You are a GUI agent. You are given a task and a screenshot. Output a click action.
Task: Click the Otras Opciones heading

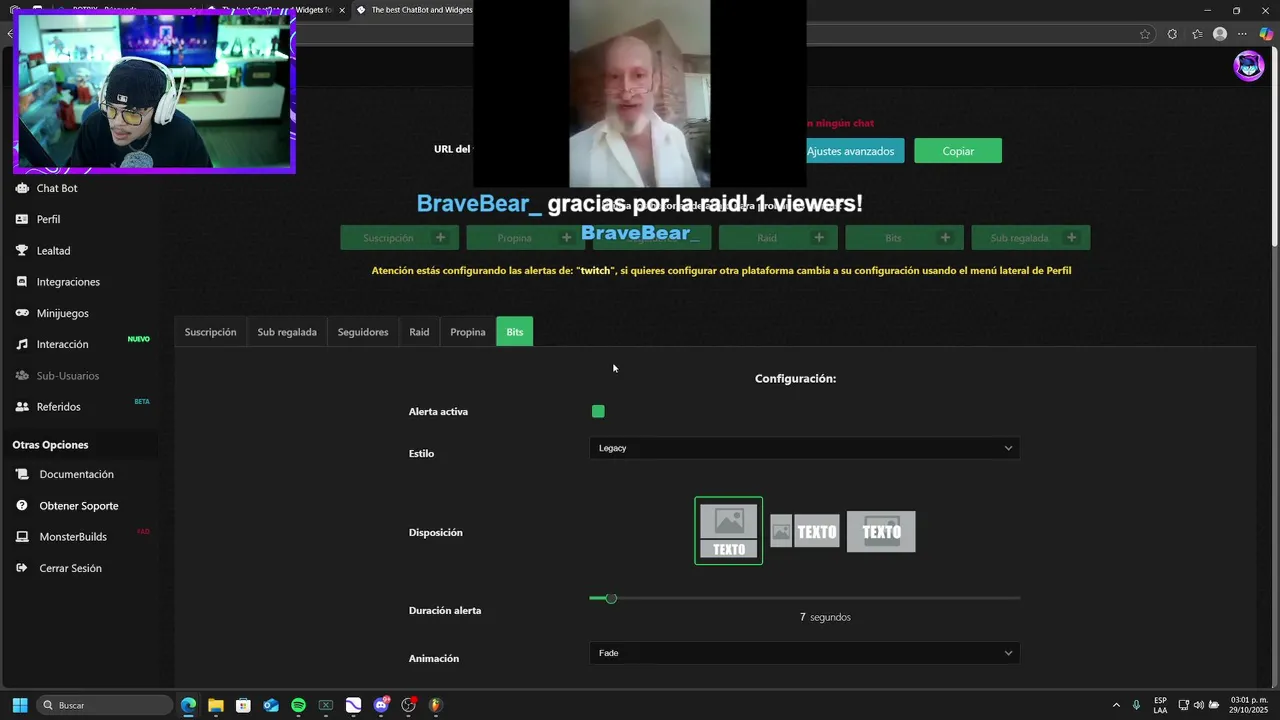50,445
